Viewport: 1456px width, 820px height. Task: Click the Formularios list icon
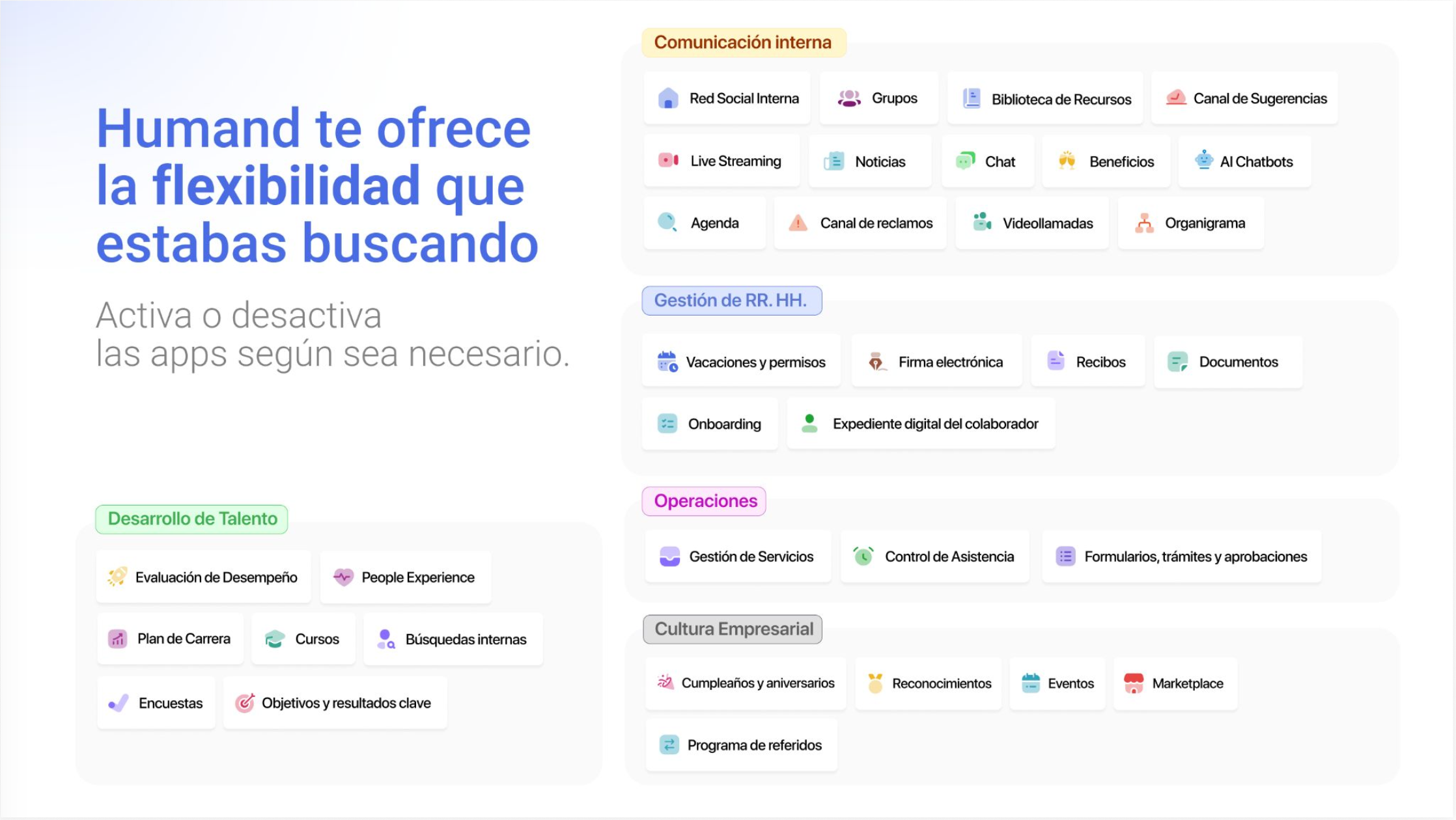(x=1065, y=556)
